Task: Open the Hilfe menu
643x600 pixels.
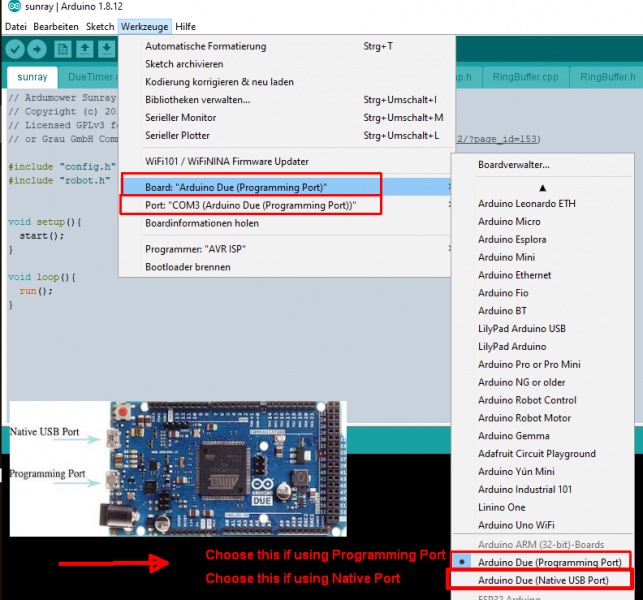Action: pyautogui.click(x=185, y=27)
